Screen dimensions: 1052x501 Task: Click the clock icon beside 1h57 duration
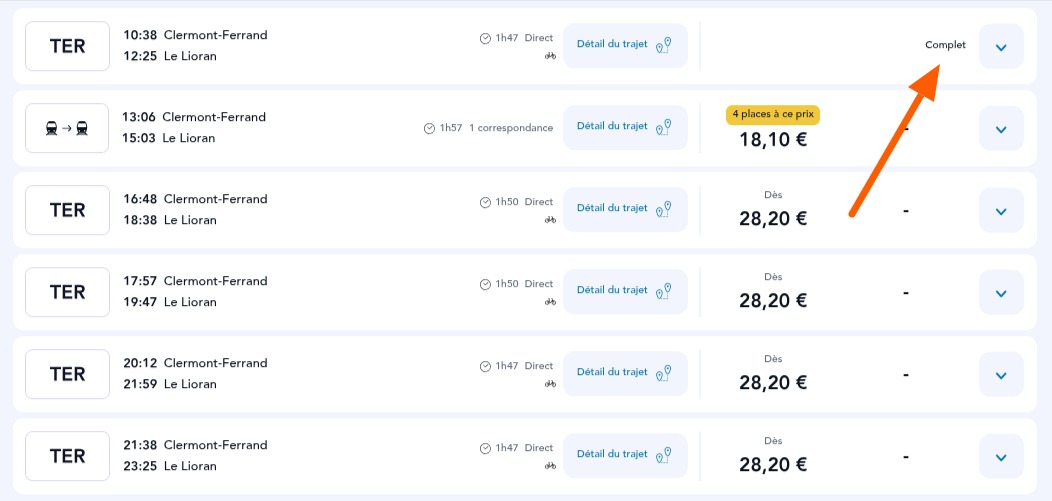point(429,128)
